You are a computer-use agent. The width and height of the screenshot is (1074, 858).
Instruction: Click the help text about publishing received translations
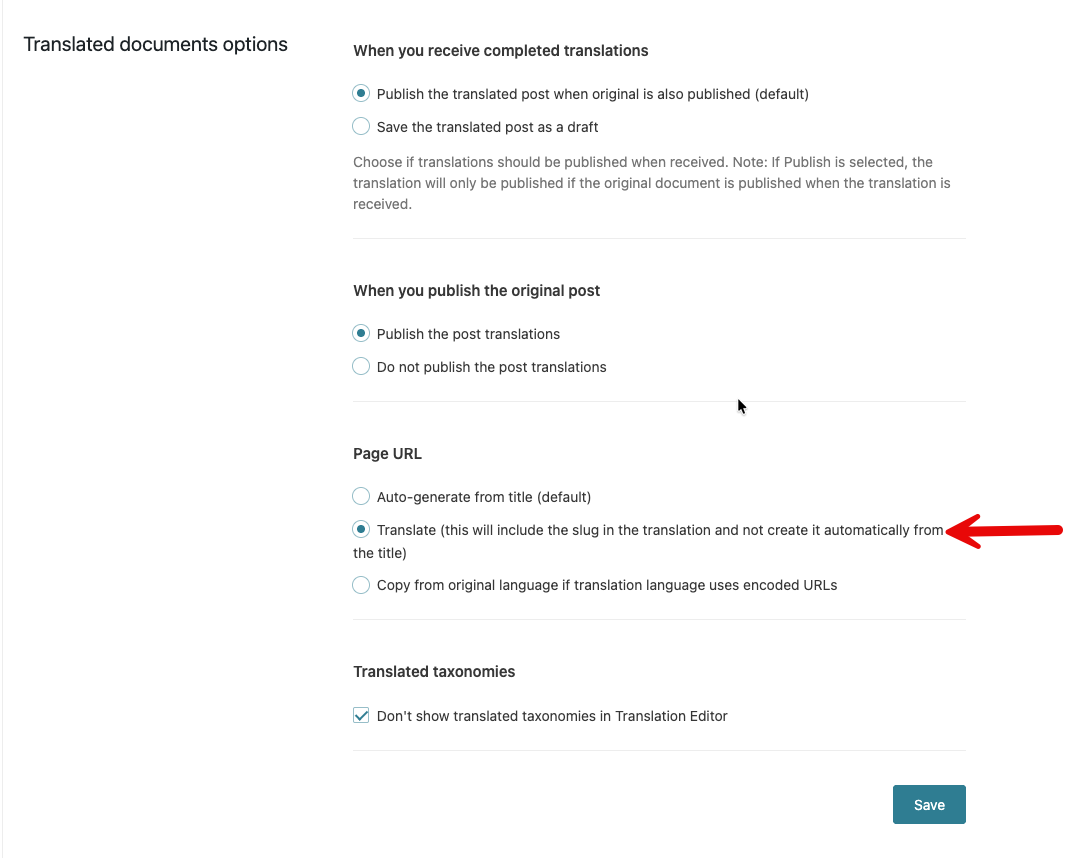pos(650,183)
